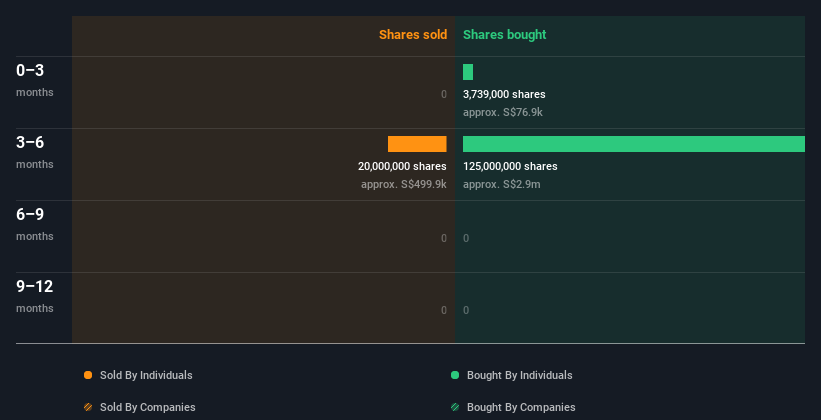The width and height of the screenshot is (821, 420).
Task: Select the approx. S$76.9k amount
Action: (503, 113)
